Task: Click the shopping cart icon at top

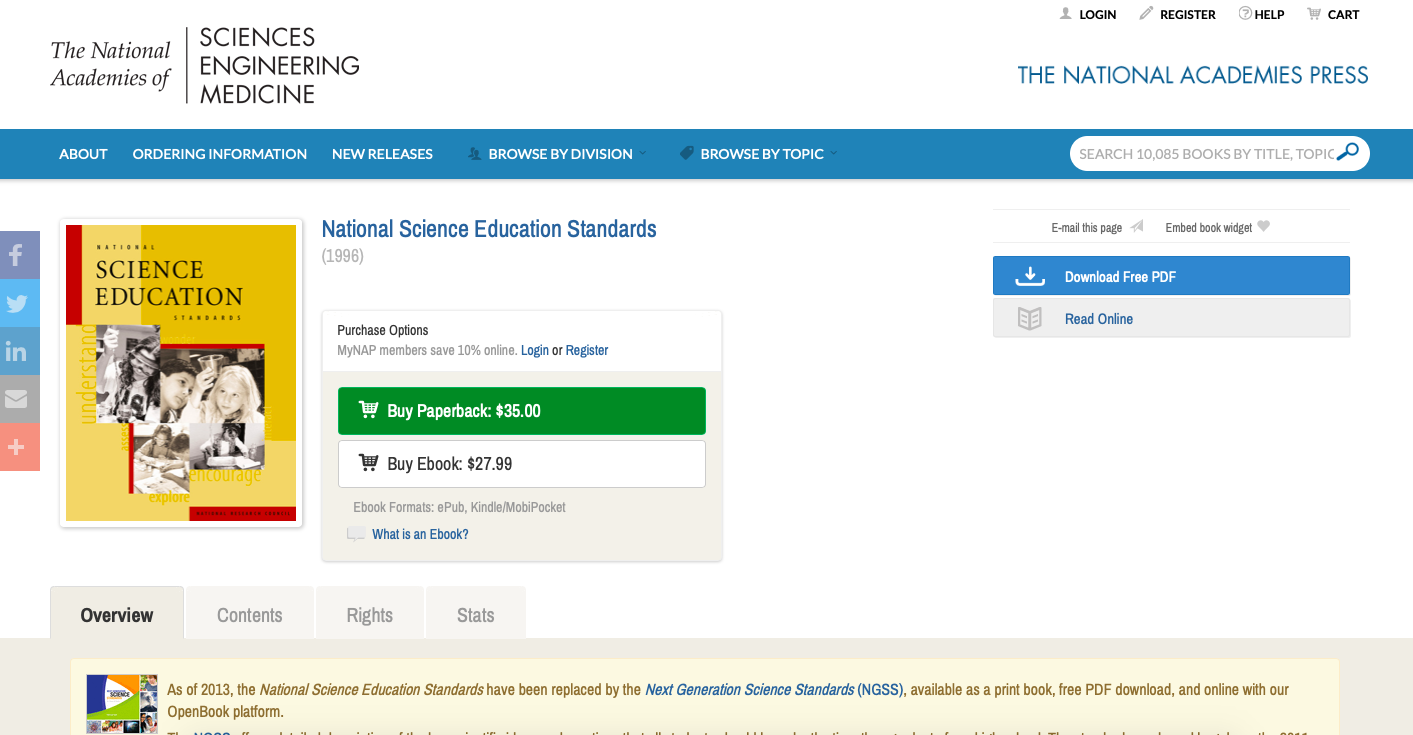Action: (1314, 14)
